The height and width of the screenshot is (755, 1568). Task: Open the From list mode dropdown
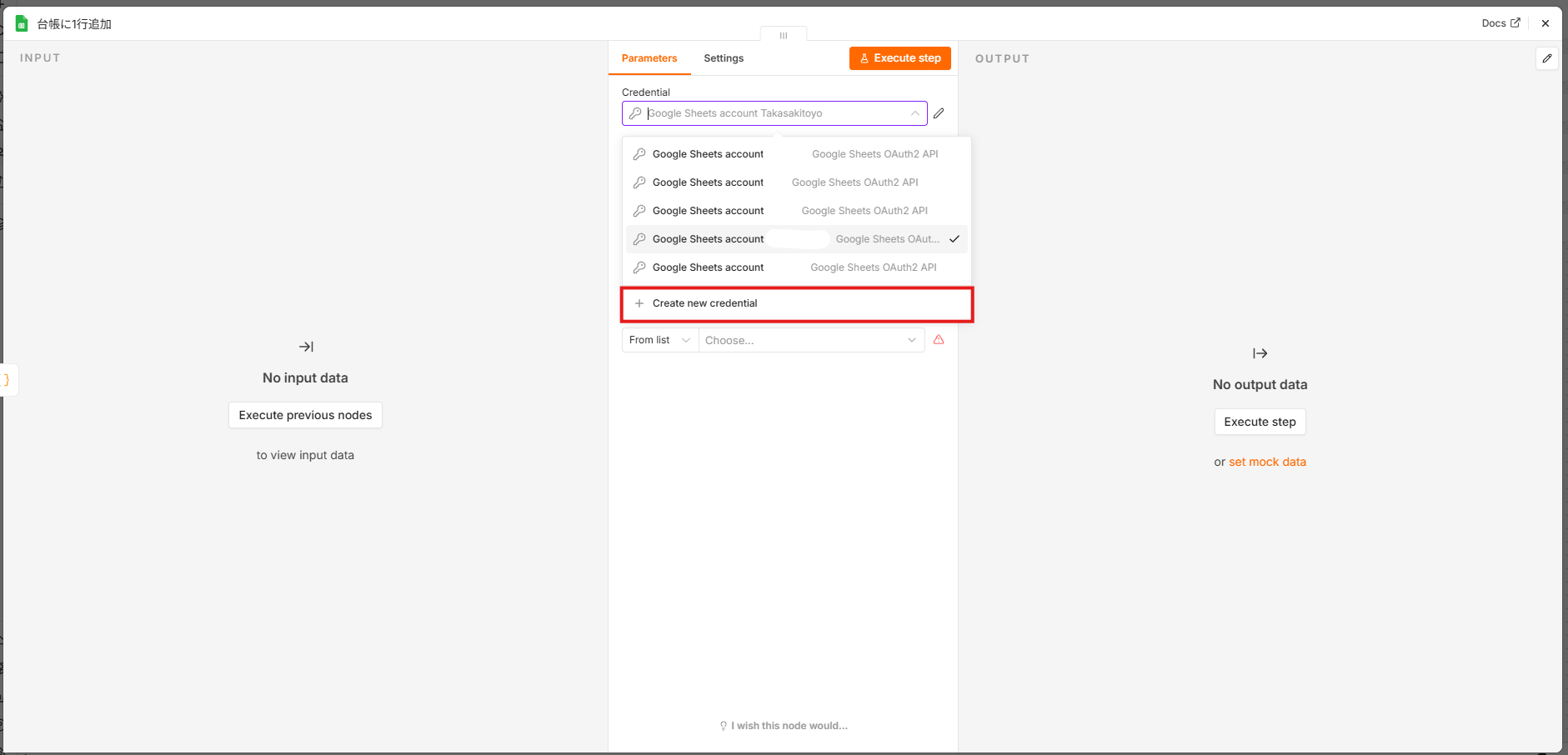[660, 340]
